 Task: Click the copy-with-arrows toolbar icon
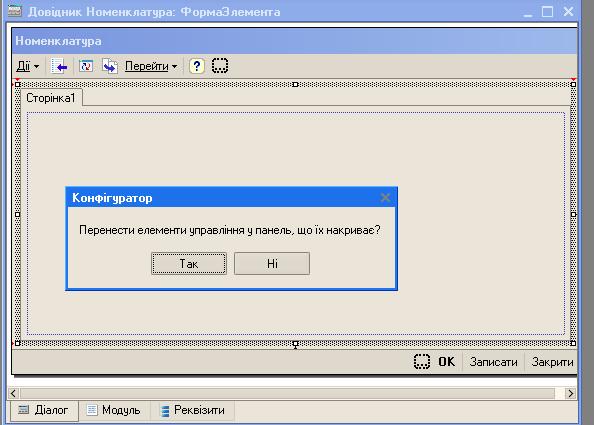point(110,66)
